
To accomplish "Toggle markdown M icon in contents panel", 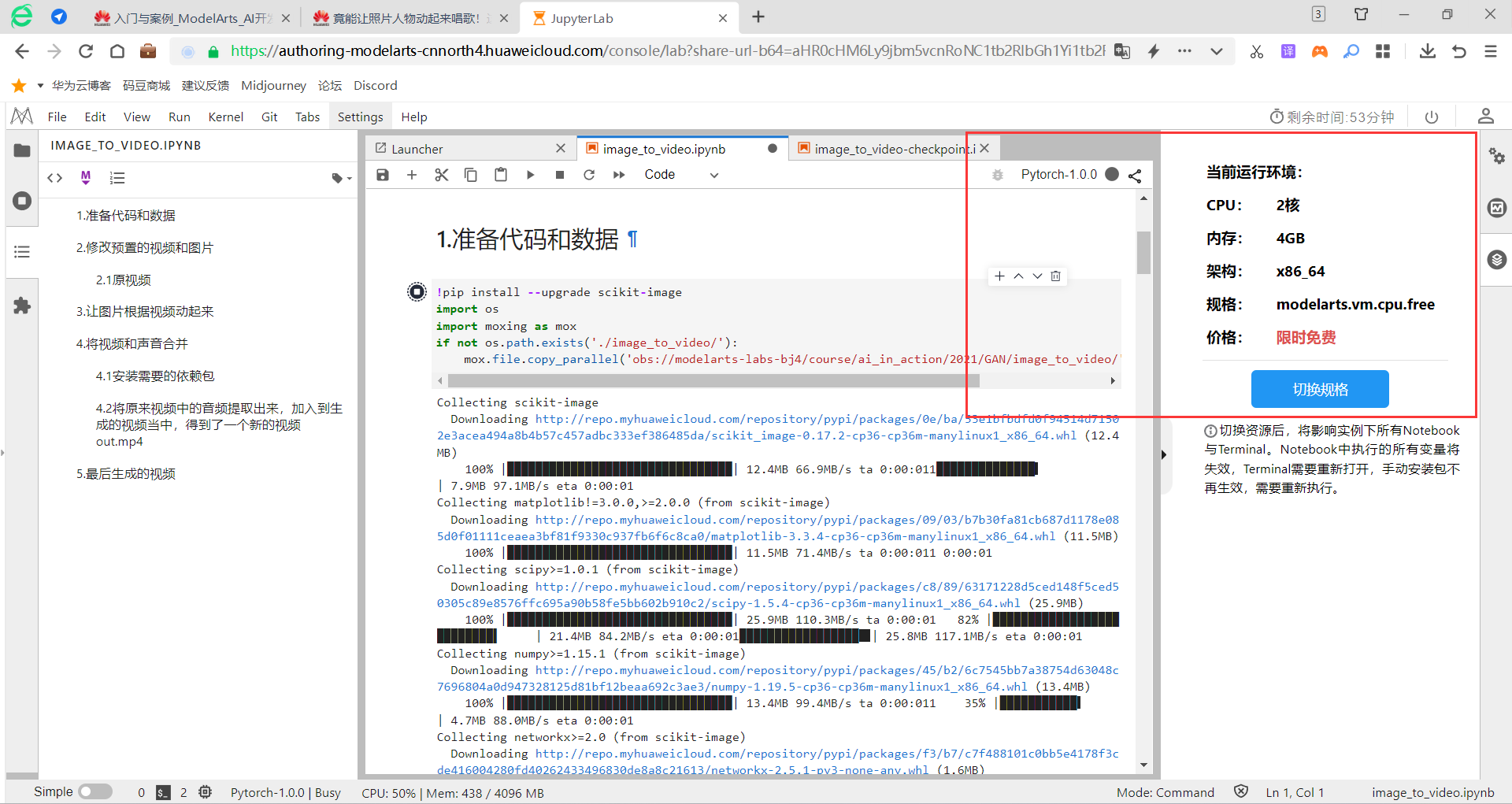I will pos(86,178).
